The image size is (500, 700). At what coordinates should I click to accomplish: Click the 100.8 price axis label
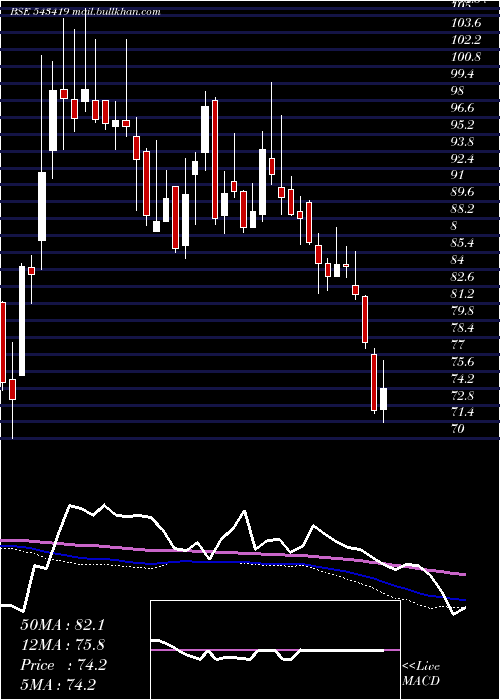pyautogui.click(x=467, y=57)
